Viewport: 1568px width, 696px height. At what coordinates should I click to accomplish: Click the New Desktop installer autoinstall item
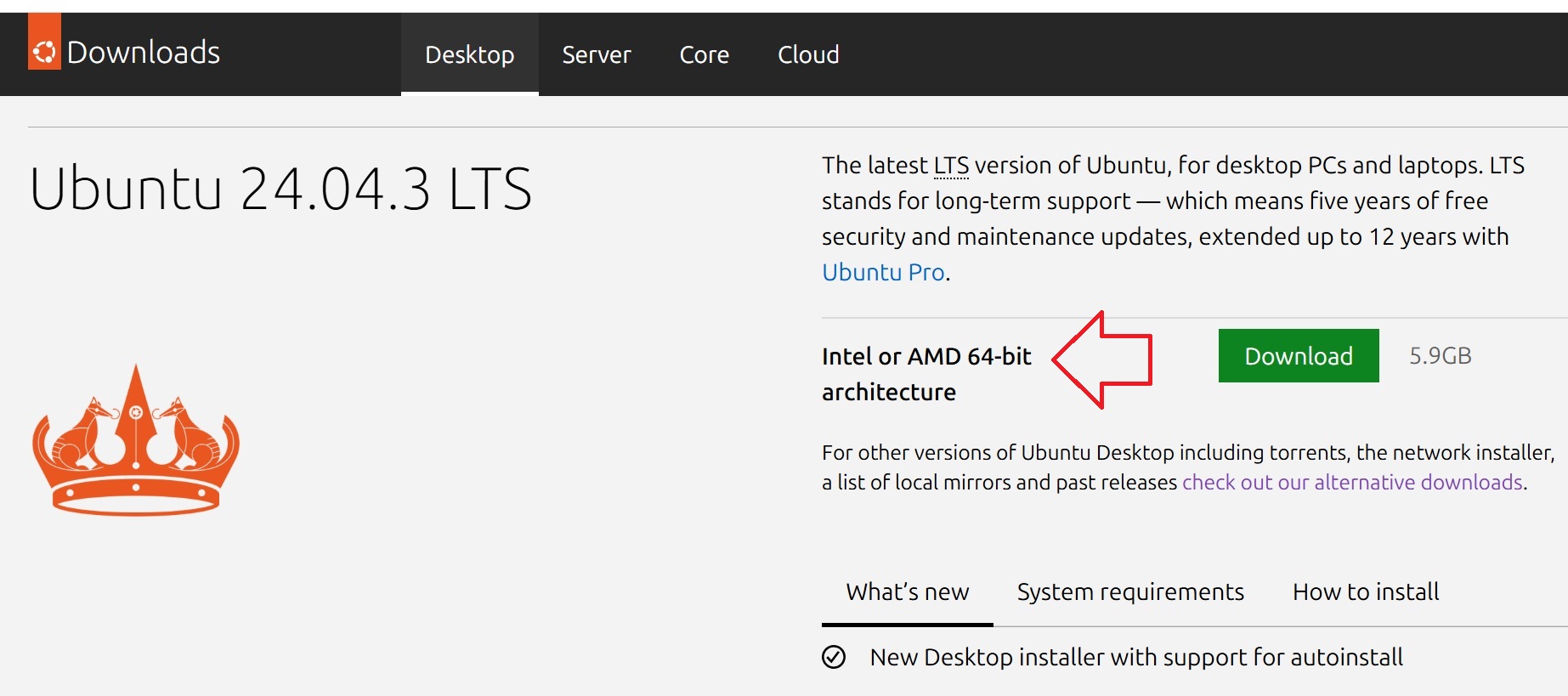click(x=1135, y=657)
